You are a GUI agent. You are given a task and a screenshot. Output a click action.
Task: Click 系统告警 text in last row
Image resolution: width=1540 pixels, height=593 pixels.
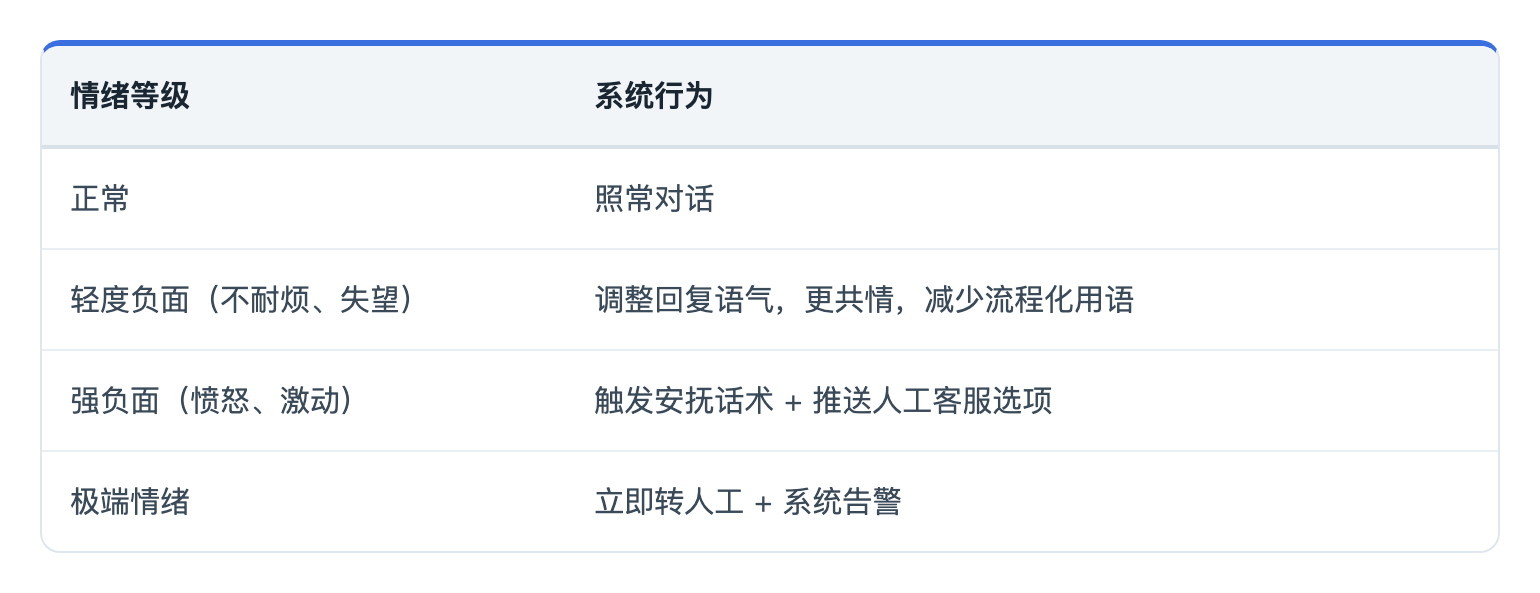pos(842,502)
